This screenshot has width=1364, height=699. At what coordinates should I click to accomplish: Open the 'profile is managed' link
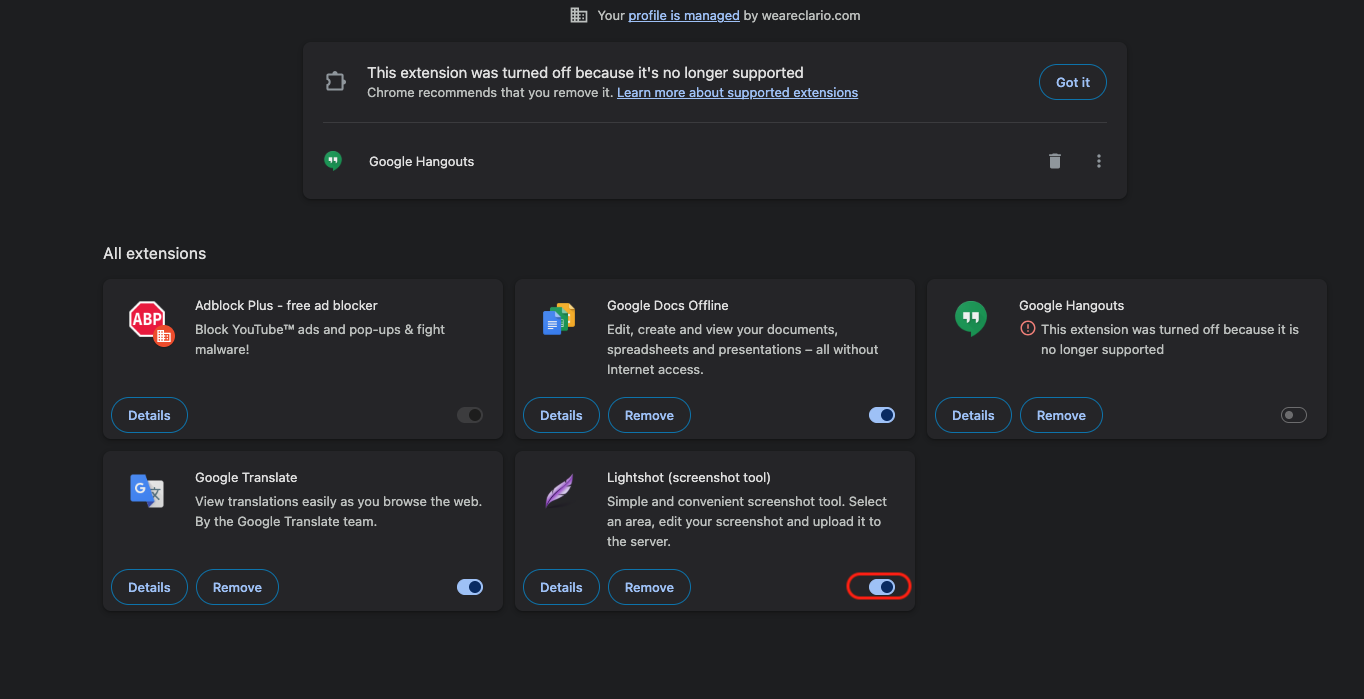tap(684, 15)
